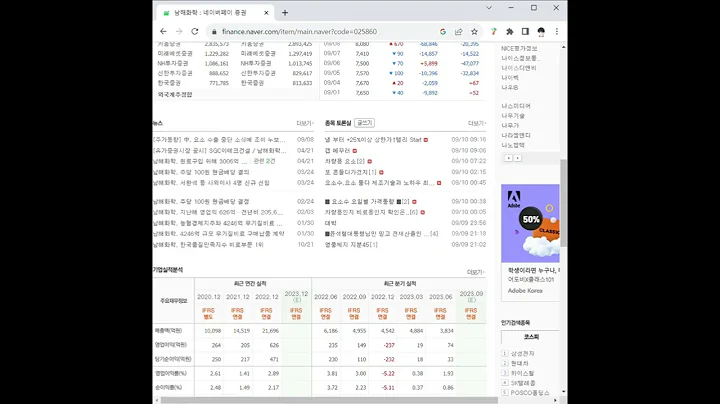Click the Google icon in address bar
Screen dimensions: 720x404
pyautogui.click(x=443, y=32)
